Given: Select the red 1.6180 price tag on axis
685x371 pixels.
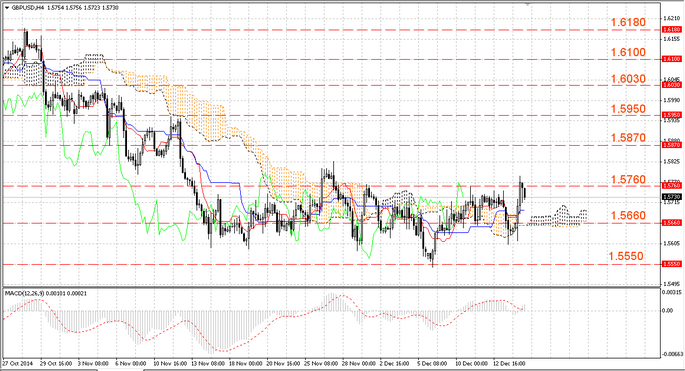Looking at the screenshot, I should pyautogui.click(x=672, y=29).
